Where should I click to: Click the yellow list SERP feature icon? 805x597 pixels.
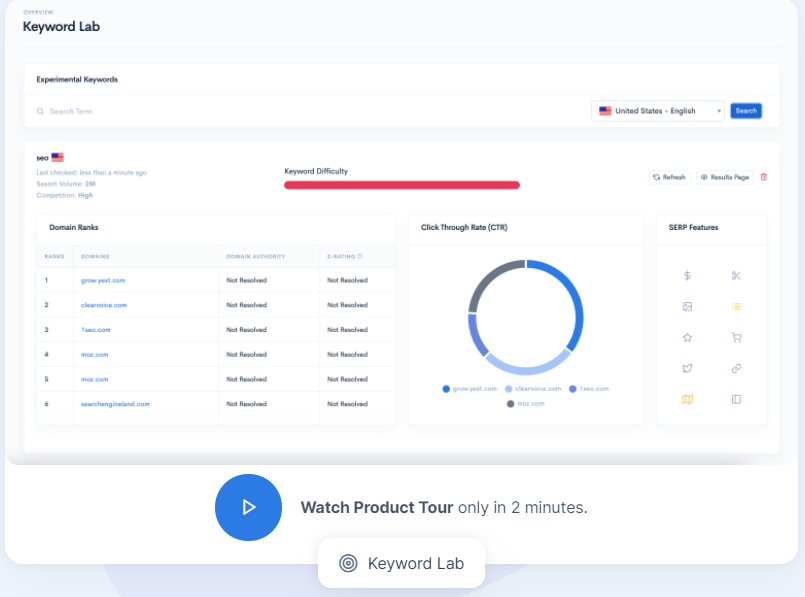pos(736,306)
